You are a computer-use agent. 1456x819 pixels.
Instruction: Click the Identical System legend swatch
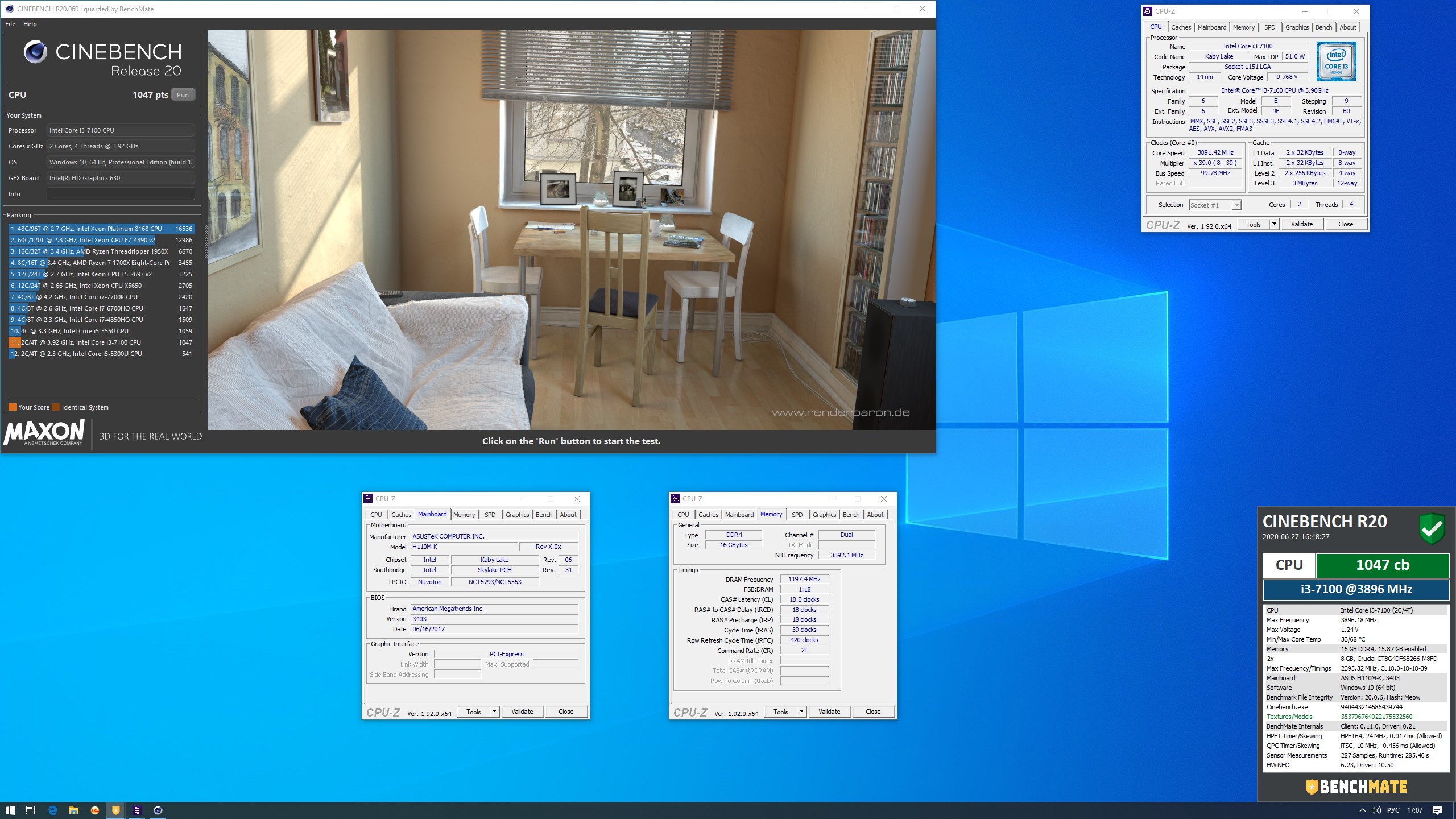(x=56, y=407)
